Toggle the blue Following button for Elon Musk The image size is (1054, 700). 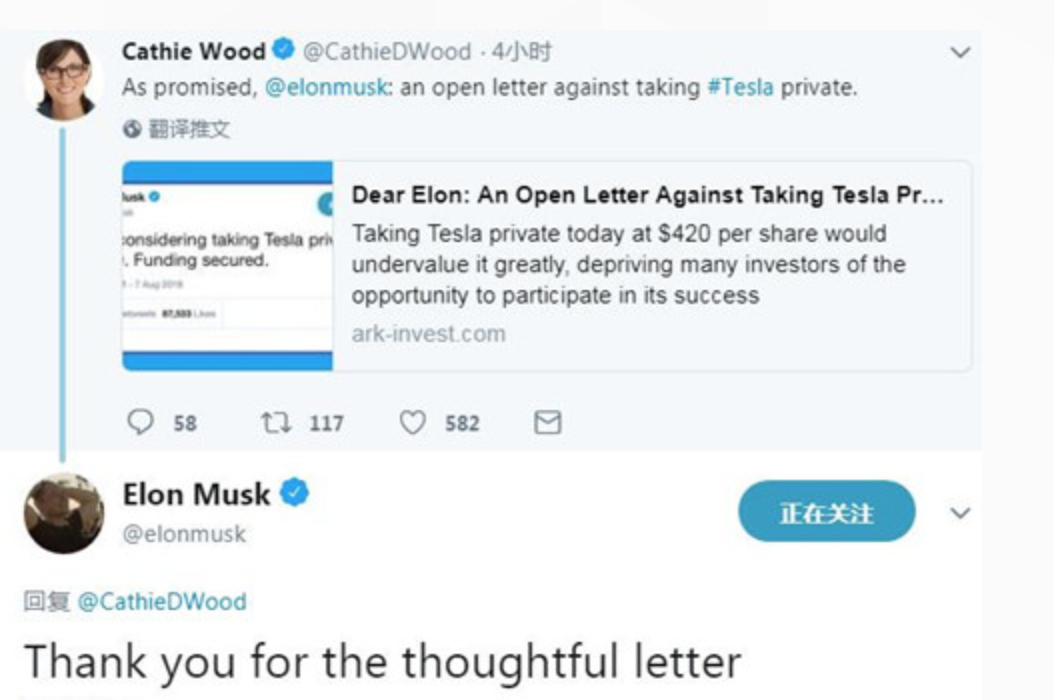coord(826,513)
